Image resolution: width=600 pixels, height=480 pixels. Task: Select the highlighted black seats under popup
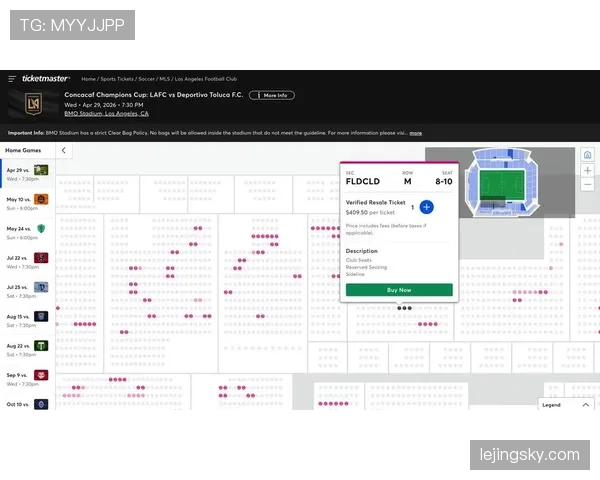click(x=404, y=308)
